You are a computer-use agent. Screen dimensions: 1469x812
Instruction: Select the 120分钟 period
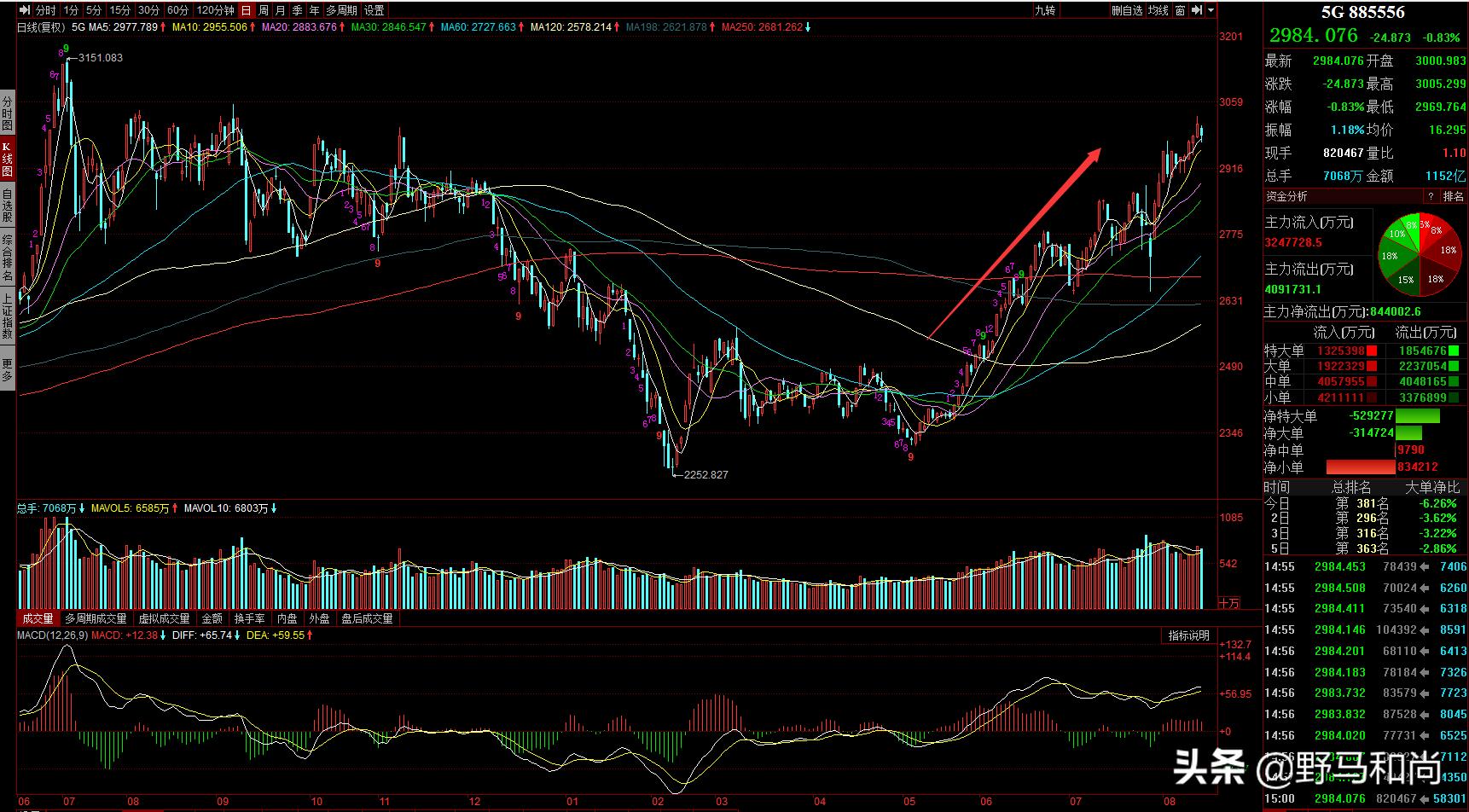pos(215,10)
